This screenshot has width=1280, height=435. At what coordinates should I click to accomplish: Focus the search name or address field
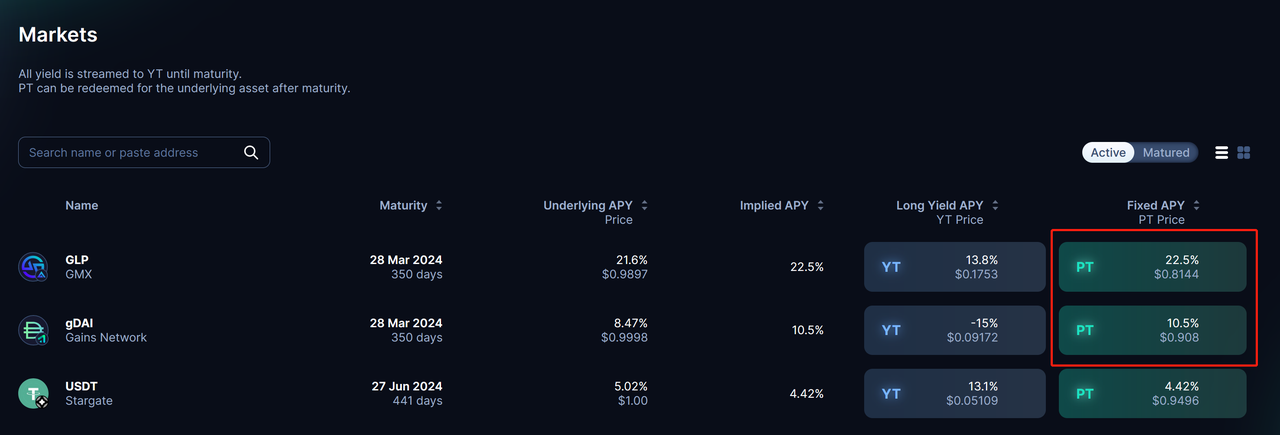click(x=130, y=153)
